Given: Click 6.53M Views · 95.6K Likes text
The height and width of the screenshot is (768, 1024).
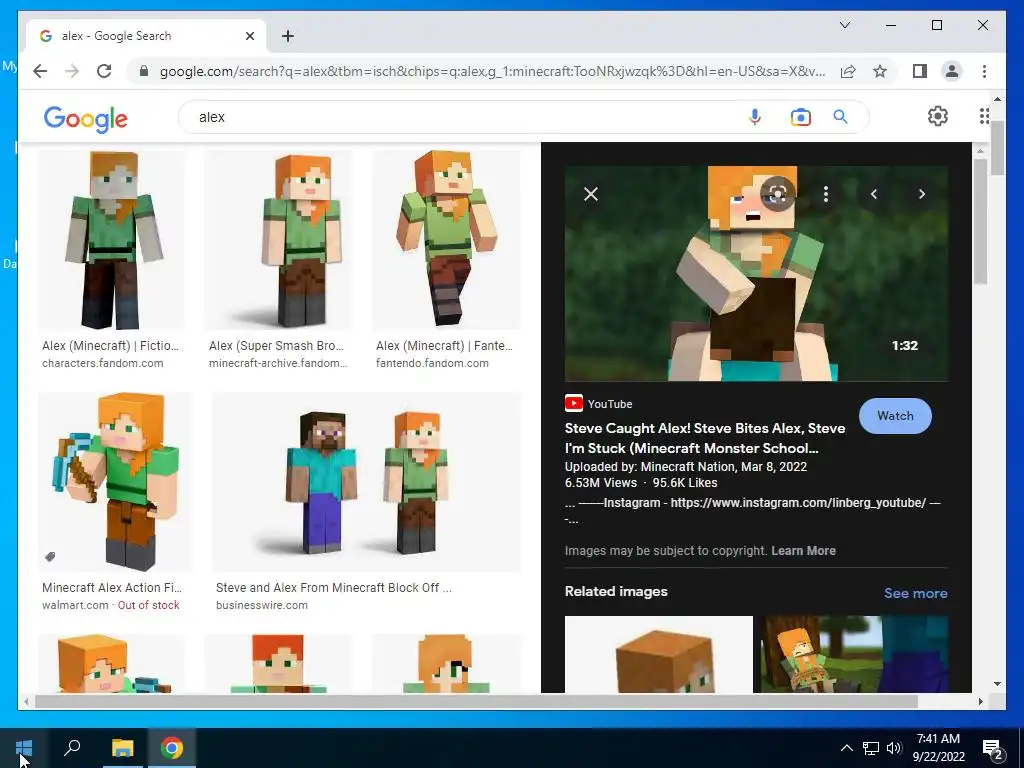Looking at the screenshot, I should tap(641, 483).
